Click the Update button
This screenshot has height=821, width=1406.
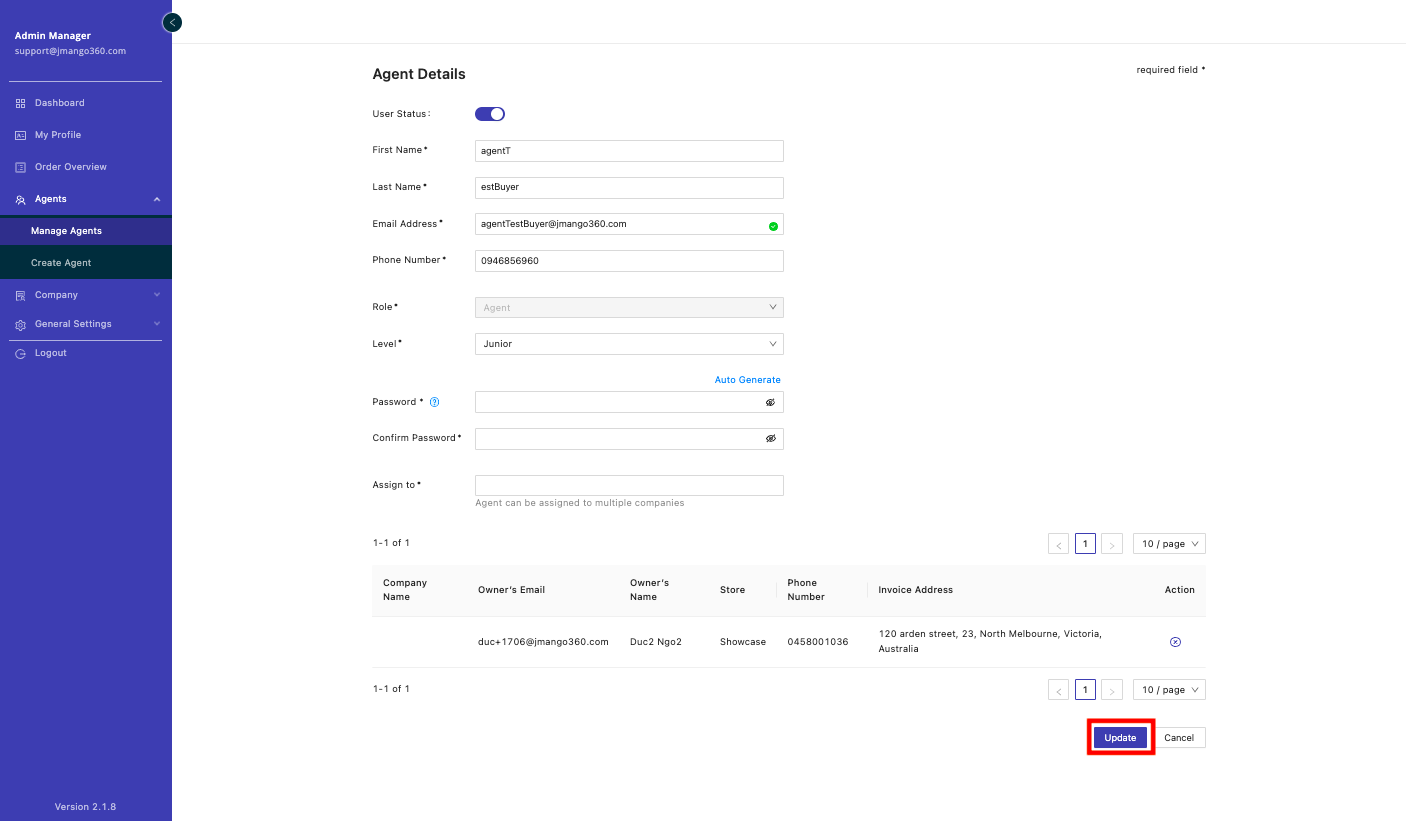point(1120,738)
